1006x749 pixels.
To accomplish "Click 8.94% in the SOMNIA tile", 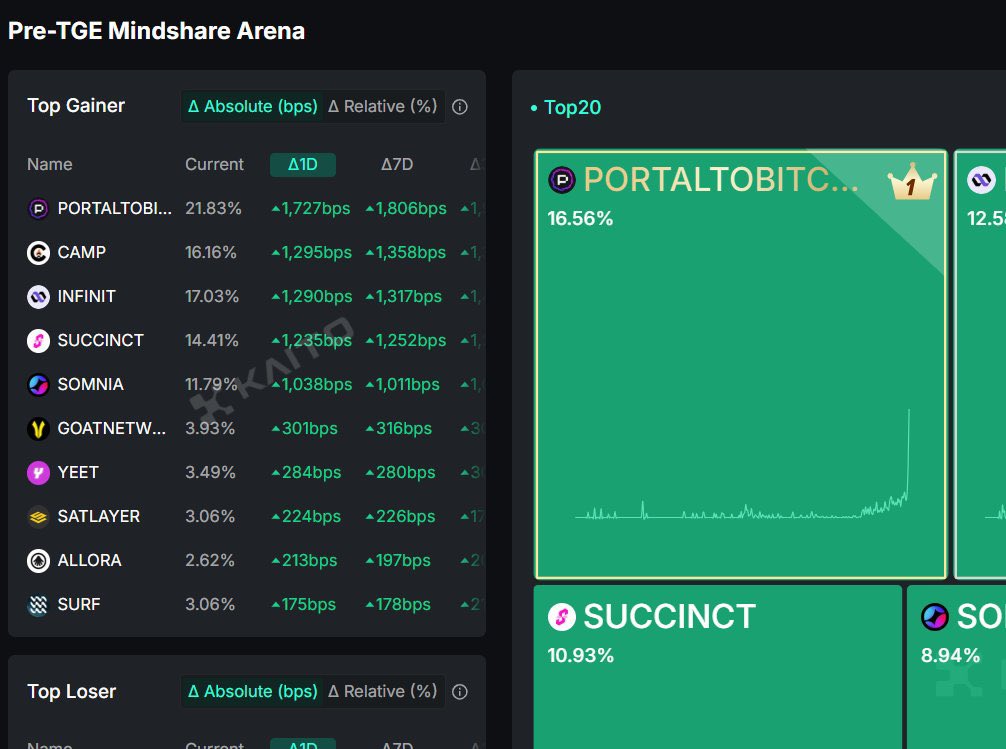I will [950, 655].
